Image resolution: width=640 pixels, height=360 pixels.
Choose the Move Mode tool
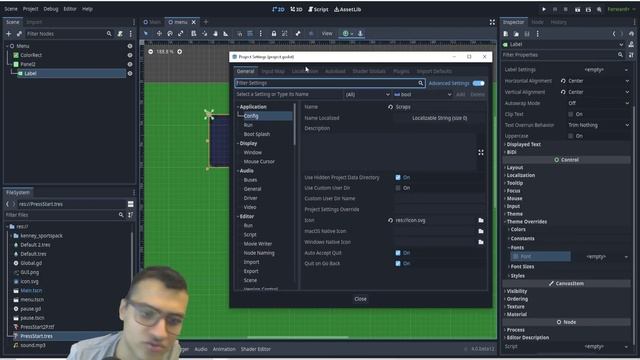pyautogui.click(x=159, y=33)
